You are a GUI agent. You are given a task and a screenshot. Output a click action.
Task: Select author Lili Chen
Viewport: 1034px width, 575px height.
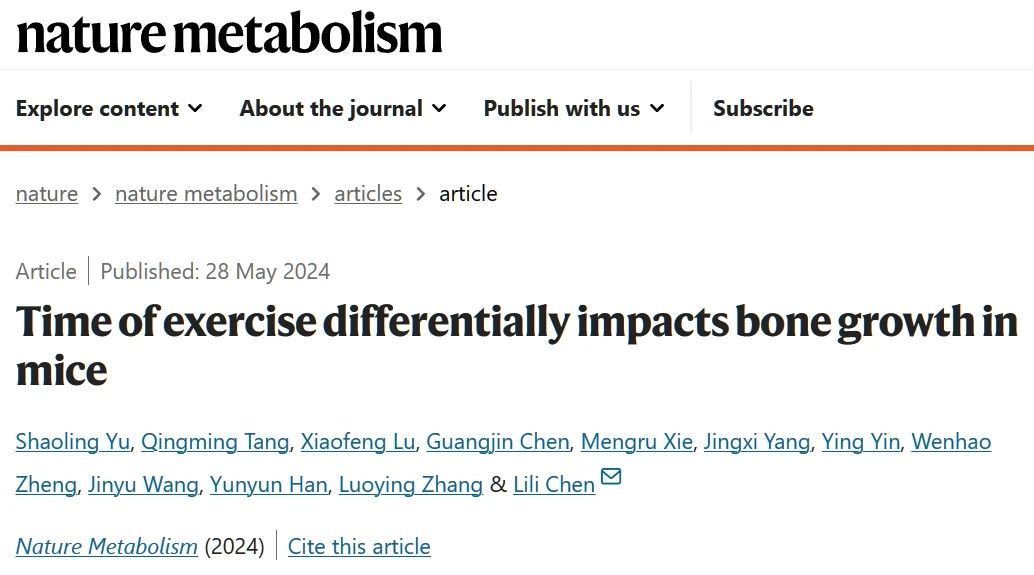pos(554,485)
